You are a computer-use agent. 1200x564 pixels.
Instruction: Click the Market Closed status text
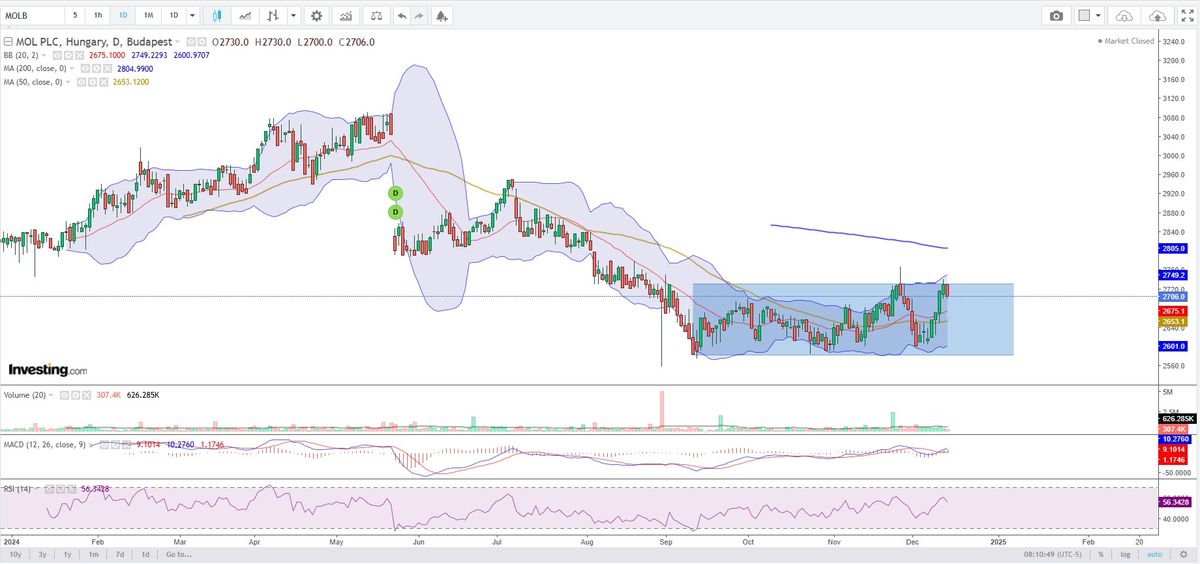pyautogui.click(x=1128, y=42)
